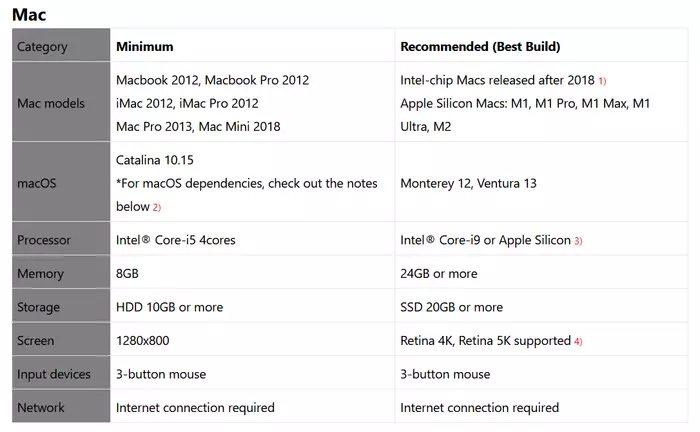Select the Processor row label

click(60, 240)
